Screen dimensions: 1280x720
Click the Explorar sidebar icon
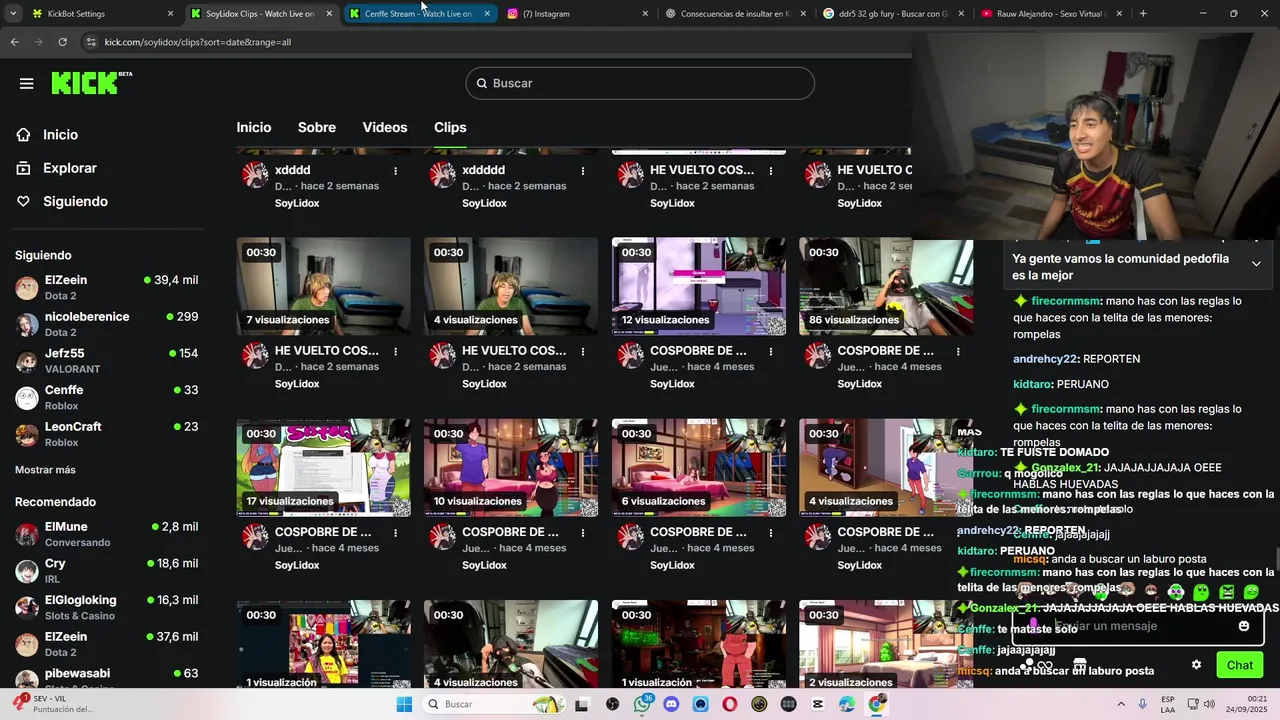pos(23,168)
